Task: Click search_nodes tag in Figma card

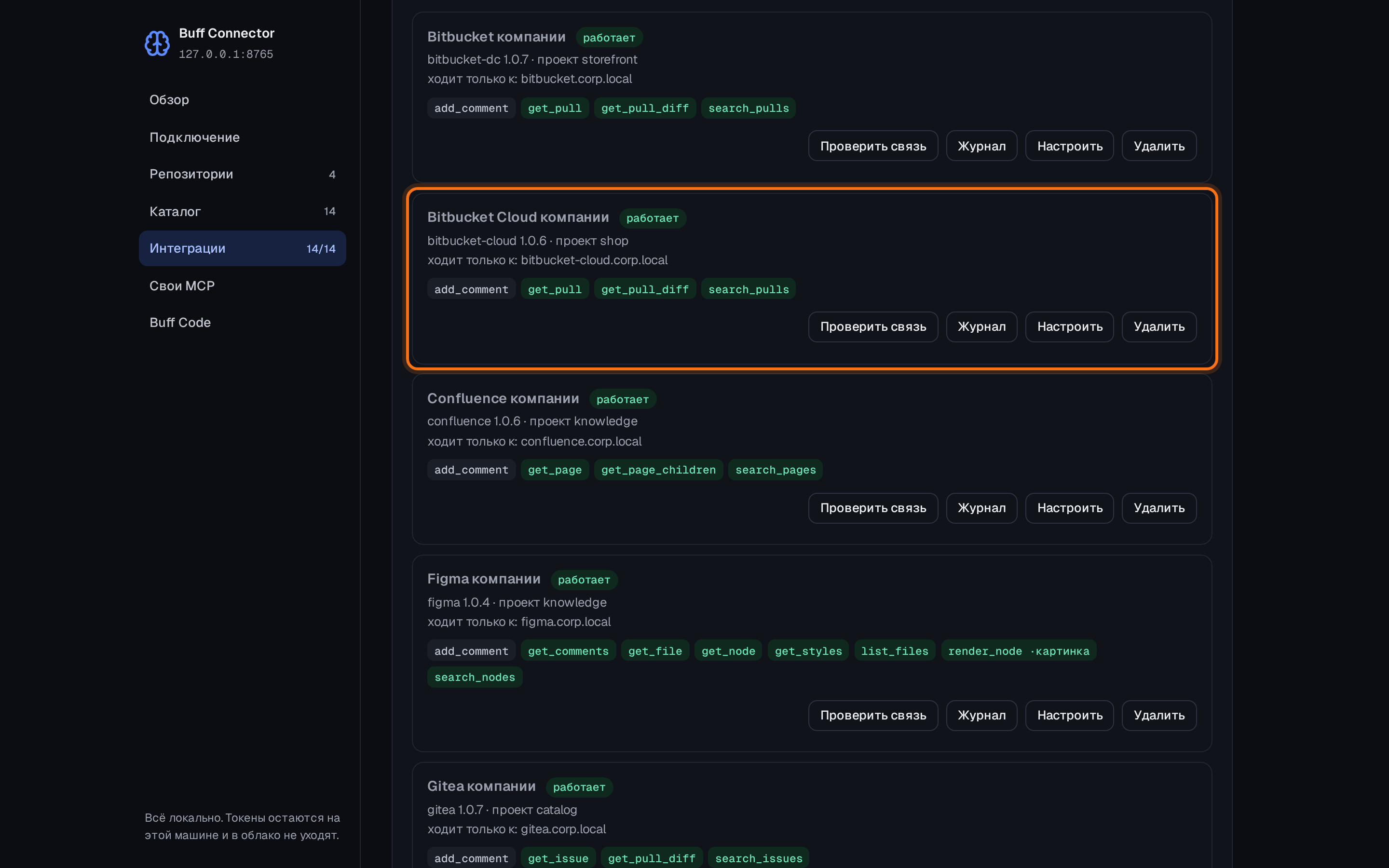Action: (x=475, y=678)
